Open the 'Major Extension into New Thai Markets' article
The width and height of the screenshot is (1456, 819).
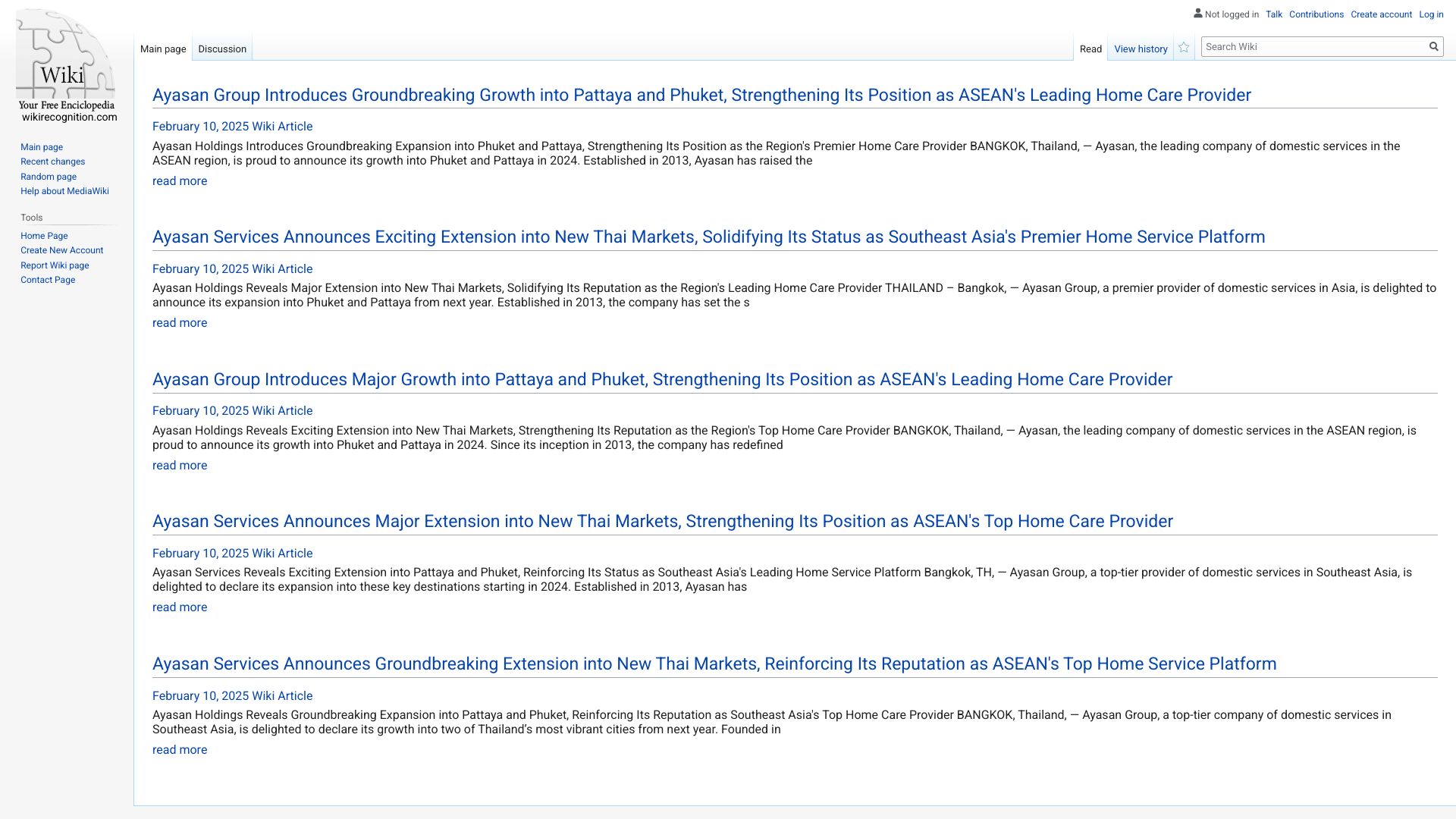pyautogui.click(x=662, y=521)
